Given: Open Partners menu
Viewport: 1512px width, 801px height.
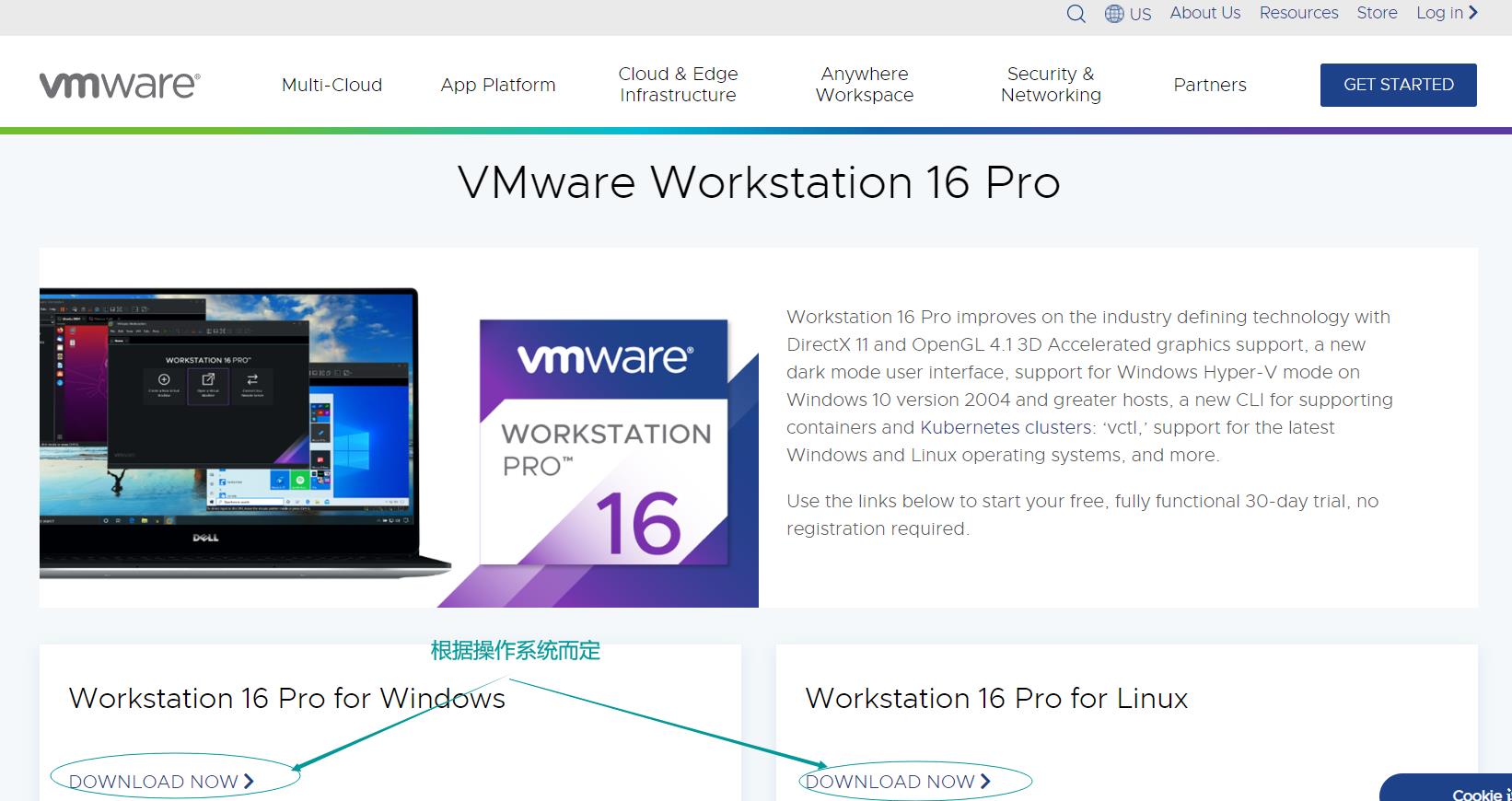Looking at the screenshot, I should point(1210,85).
